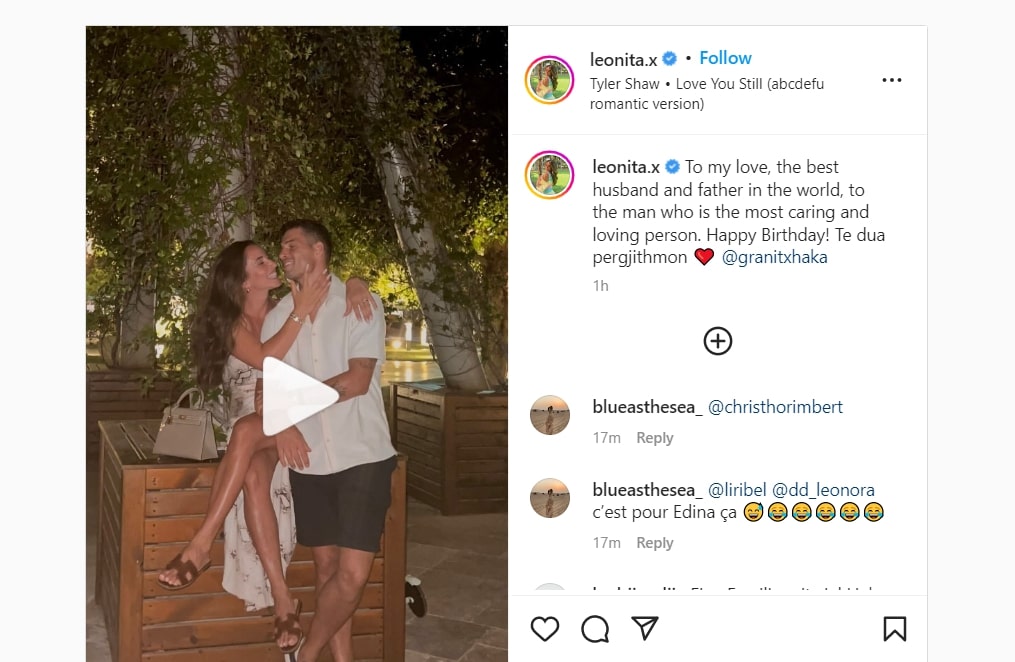Open leonita.x profile picture in header

tap(549, 81)
